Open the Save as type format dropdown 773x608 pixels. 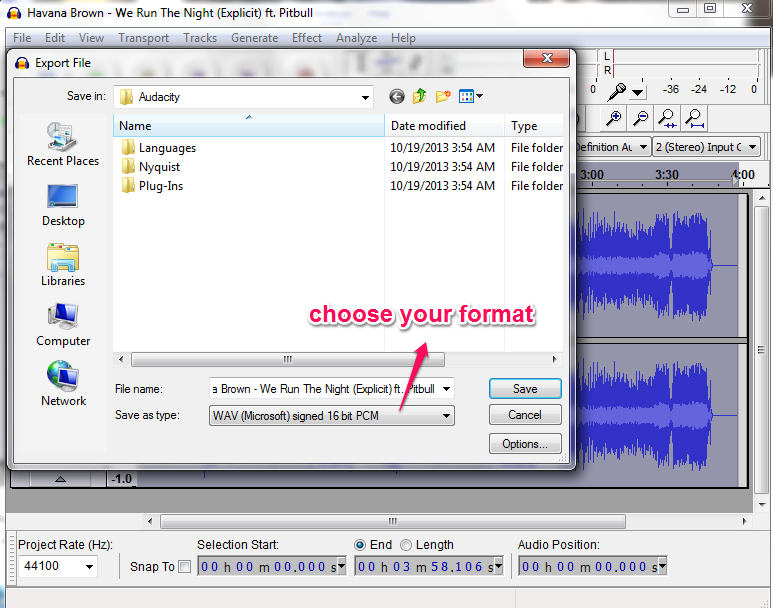click(x=446, y=416)
